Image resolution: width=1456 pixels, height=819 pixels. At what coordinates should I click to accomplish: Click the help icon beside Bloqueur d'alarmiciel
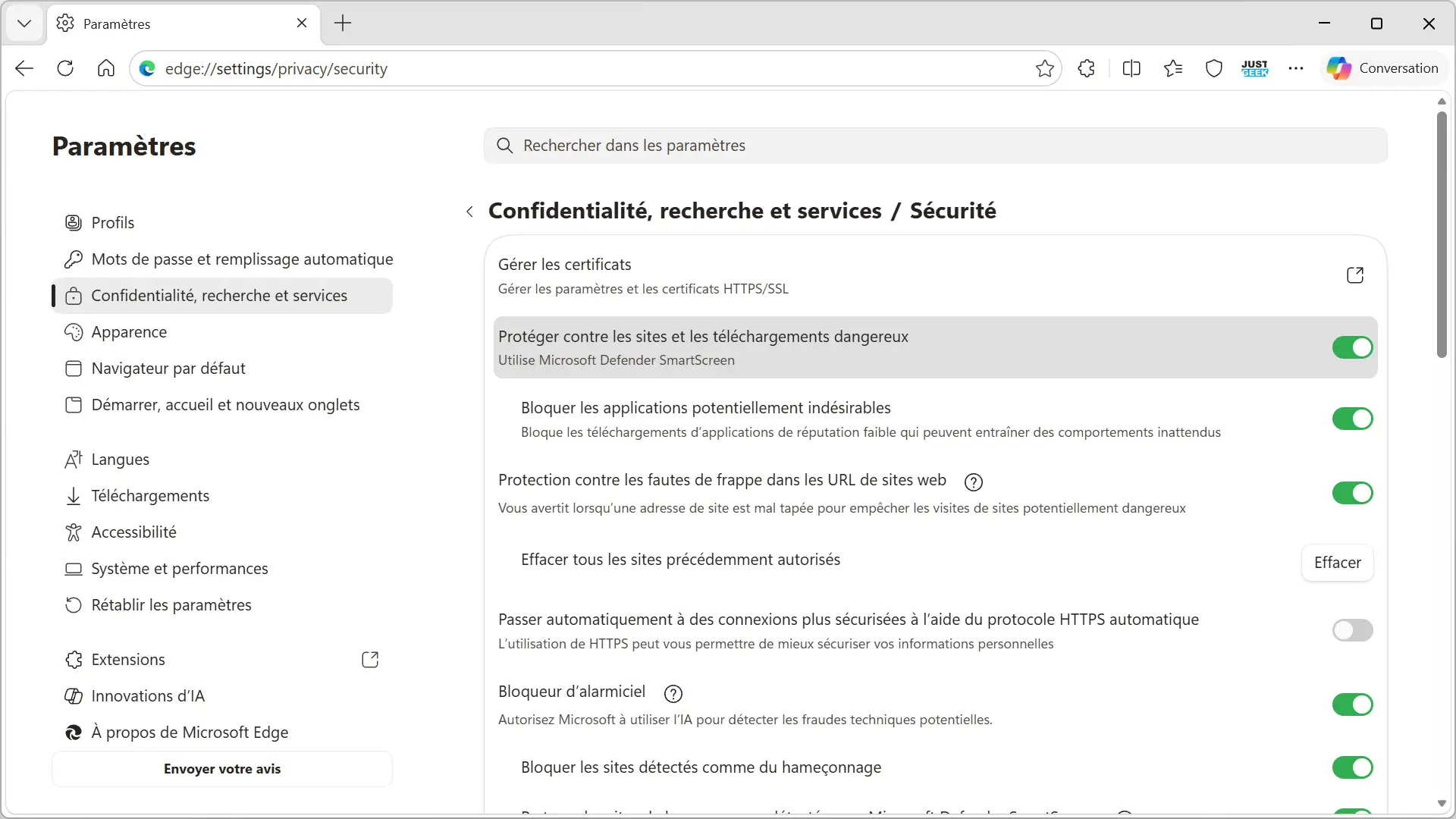[x=673, y=693]
